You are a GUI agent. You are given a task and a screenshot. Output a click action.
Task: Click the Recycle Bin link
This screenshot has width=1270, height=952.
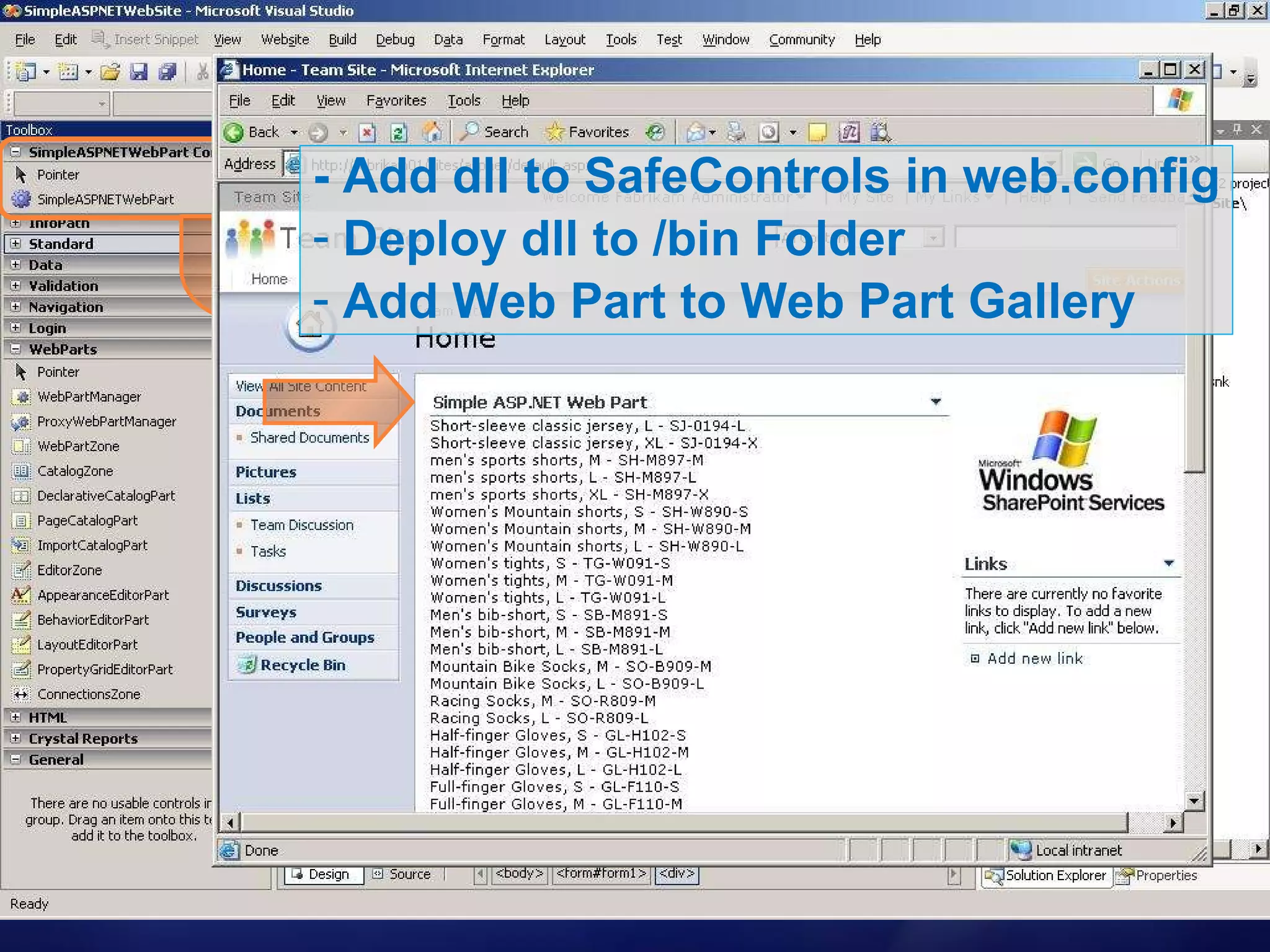point(303,665)
